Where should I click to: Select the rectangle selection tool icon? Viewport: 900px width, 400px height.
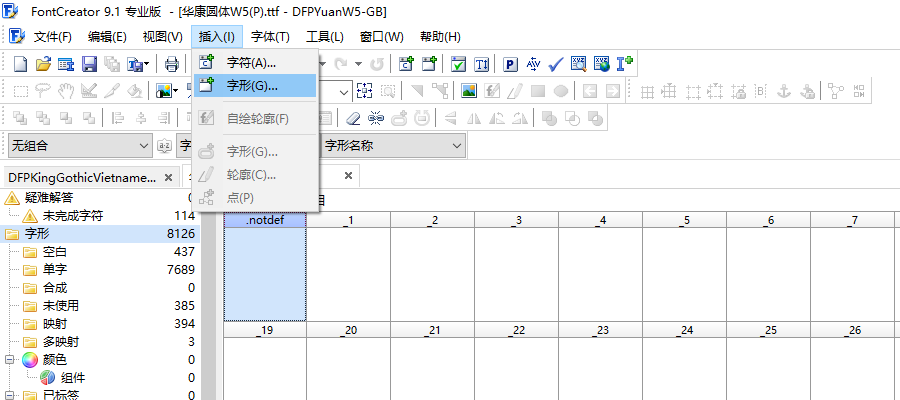pyautogui.click(x=21, y=91)
